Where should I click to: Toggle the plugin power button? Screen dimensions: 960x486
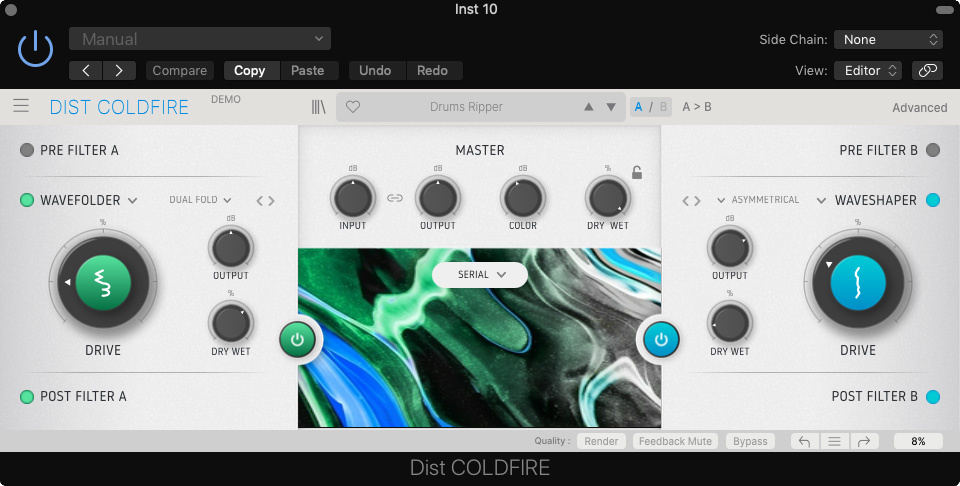point(36,49)
